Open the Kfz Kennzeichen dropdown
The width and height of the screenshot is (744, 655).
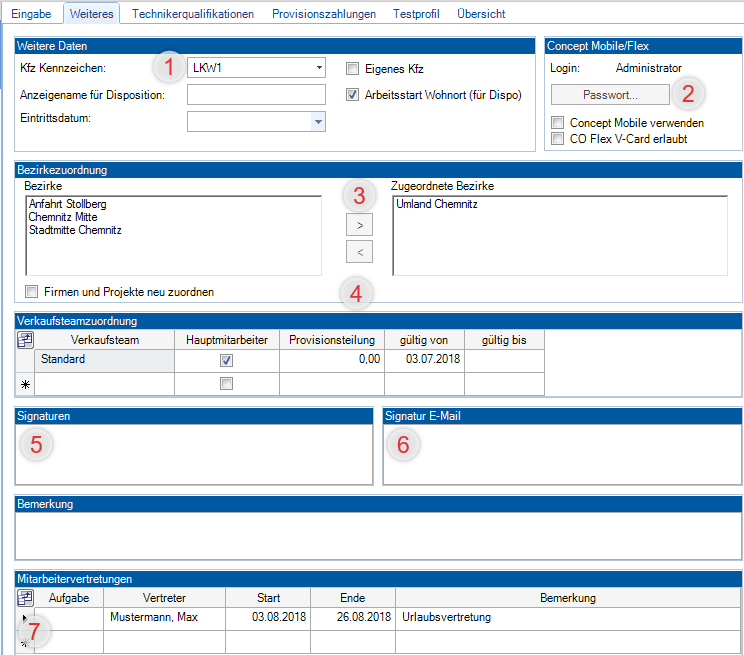pos(318,68)
